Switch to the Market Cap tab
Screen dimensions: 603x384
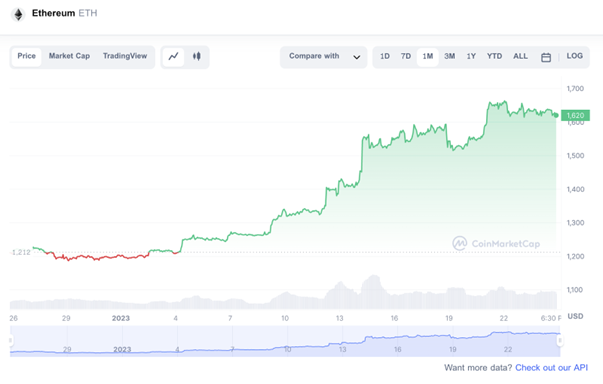point(69,56)
